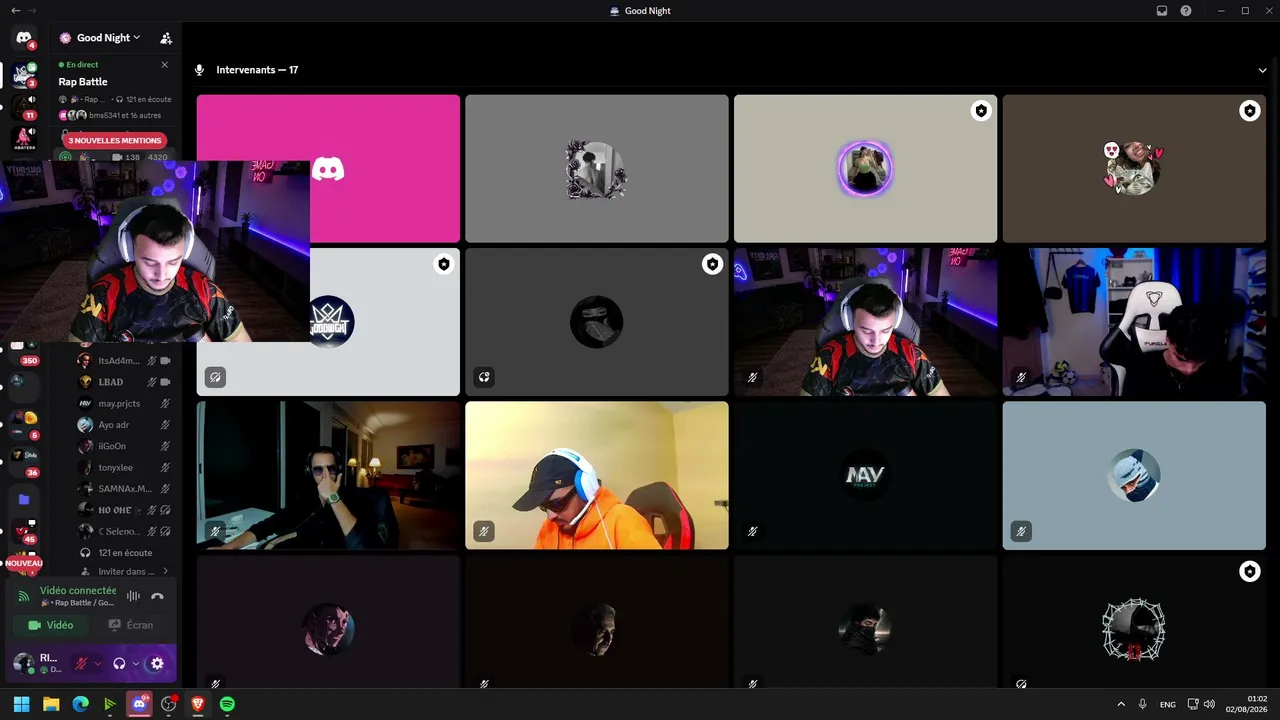
Task: Click the muted icon on MAV Project tile
Action: click(x=752, y=531)
